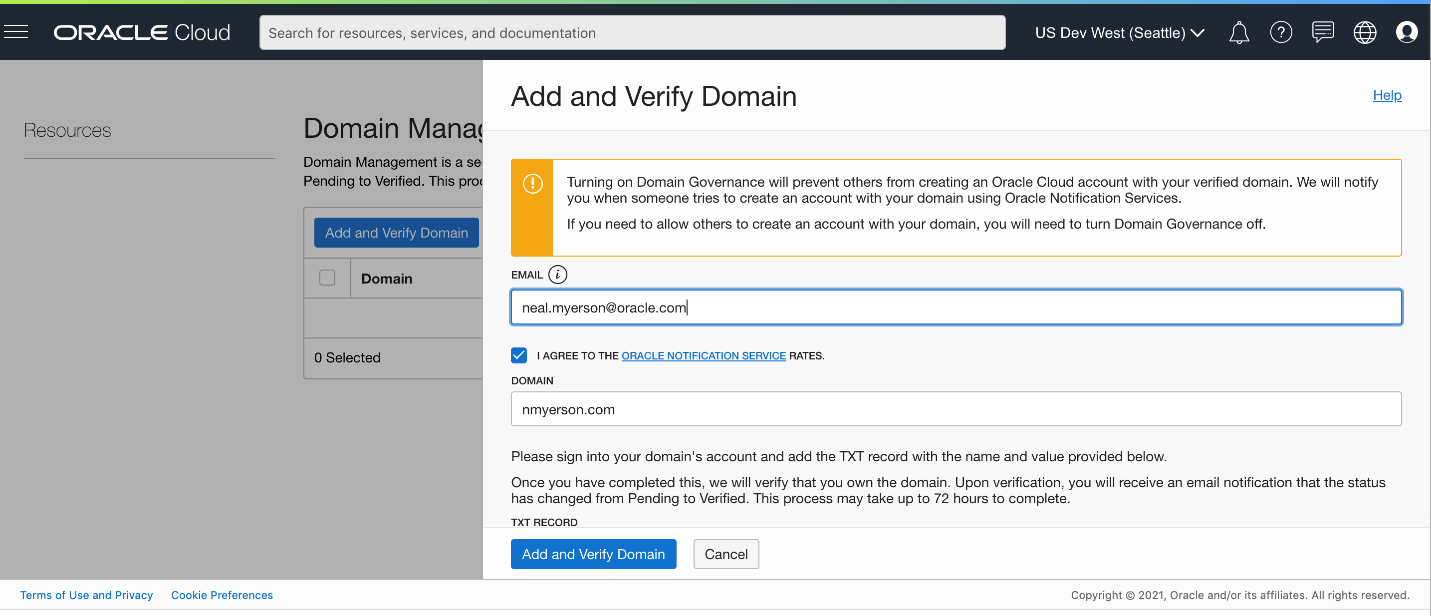Expand the US Dev West (Seattle) region dropdown

pos(1119,33)
